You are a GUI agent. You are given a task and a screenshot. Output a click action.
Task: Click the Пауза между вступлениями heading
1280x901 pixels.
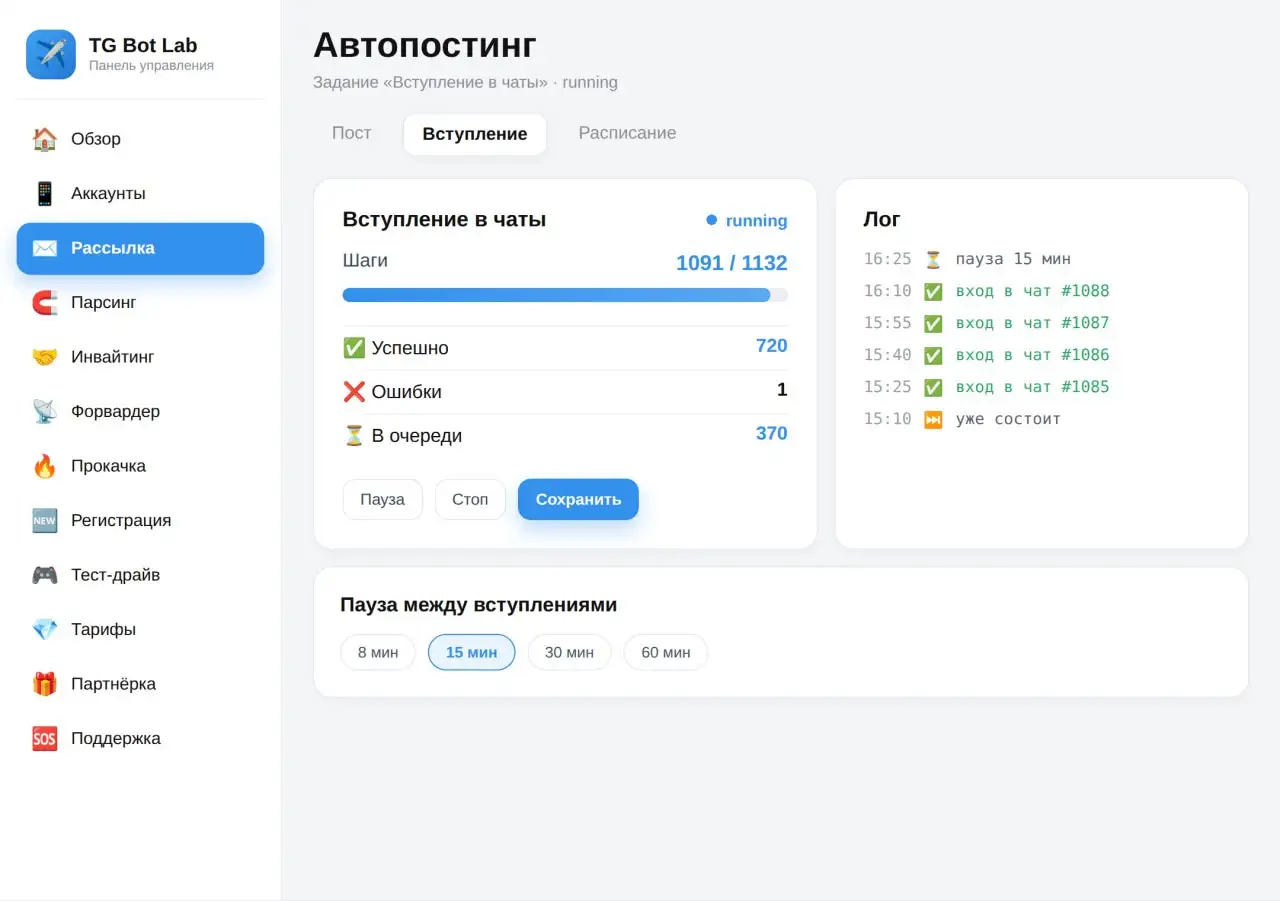point(478,605)
